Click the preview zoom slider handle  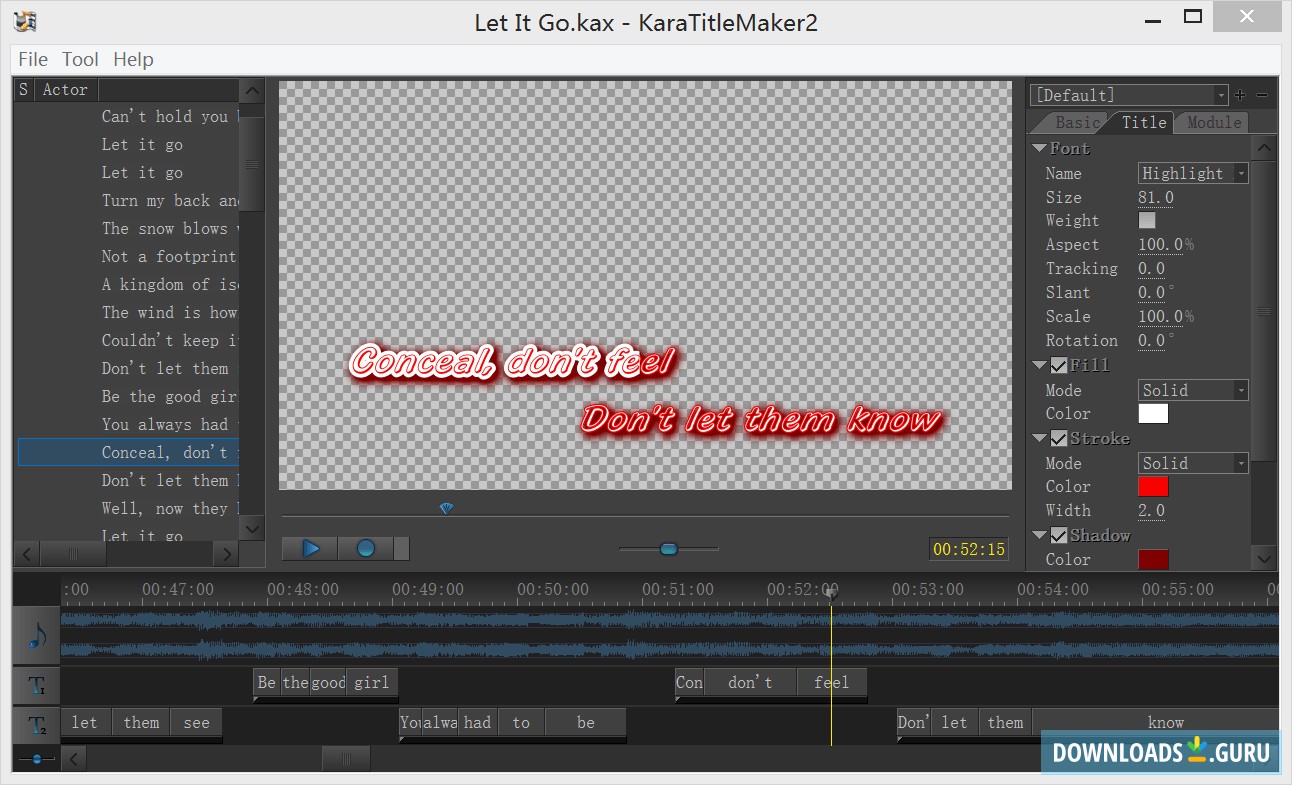click(x=669, y=548)
